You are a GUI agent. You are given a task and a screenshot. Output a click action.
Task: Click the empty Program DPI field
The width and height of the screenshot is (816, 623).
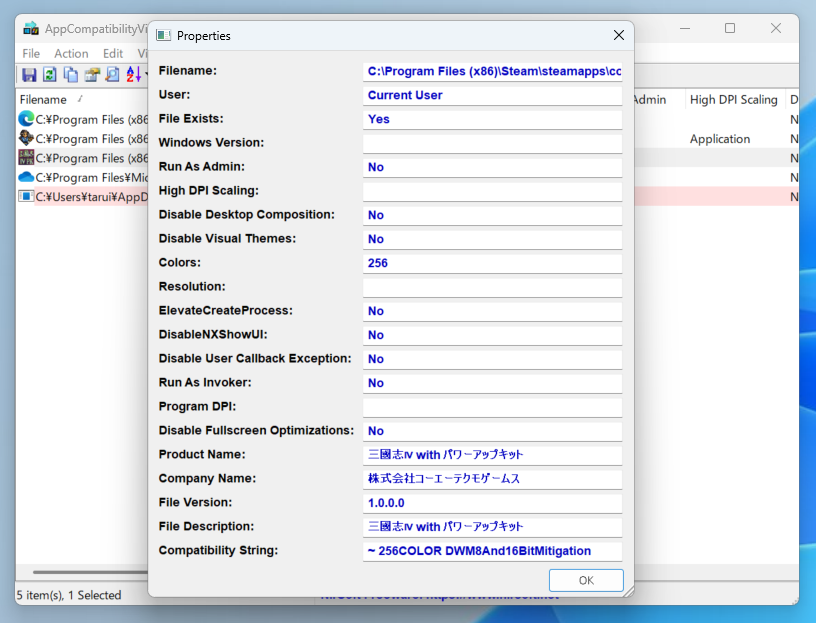492,406
